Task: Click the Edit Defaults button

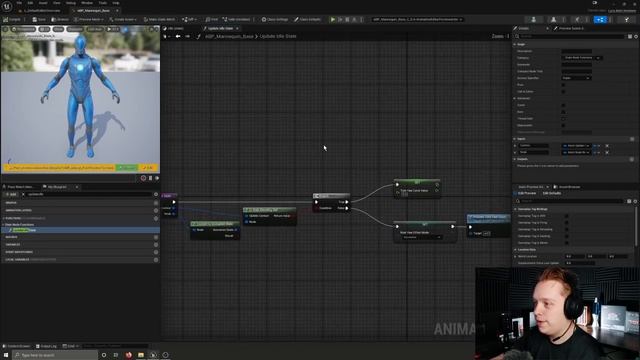Action: click(x=552, y=193)
